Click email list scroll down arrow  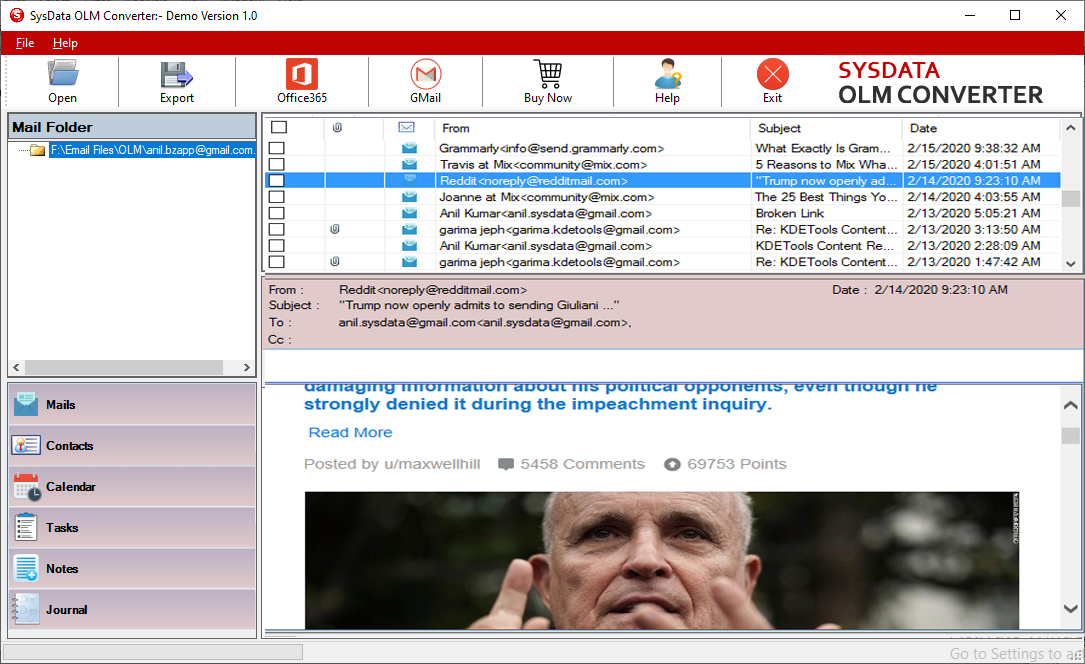point(1070,264)
